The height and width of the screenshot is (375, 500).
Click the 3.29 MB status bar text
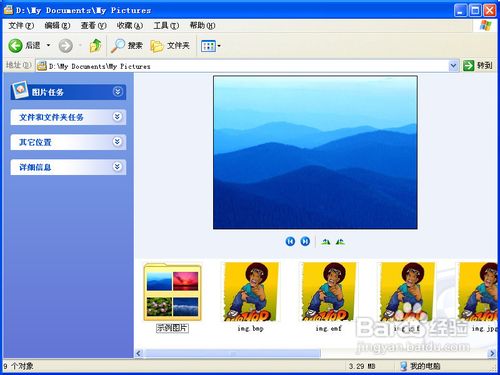(362, 366)
